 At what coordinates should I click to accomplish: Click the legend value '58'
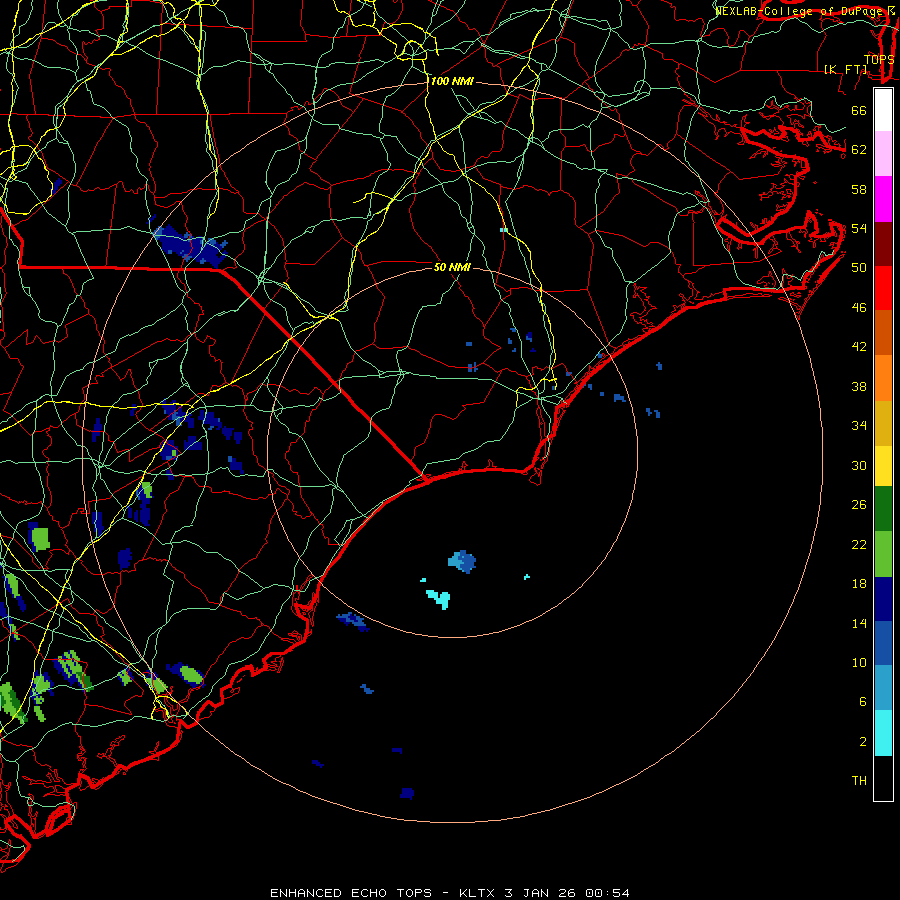pos(859,189)
